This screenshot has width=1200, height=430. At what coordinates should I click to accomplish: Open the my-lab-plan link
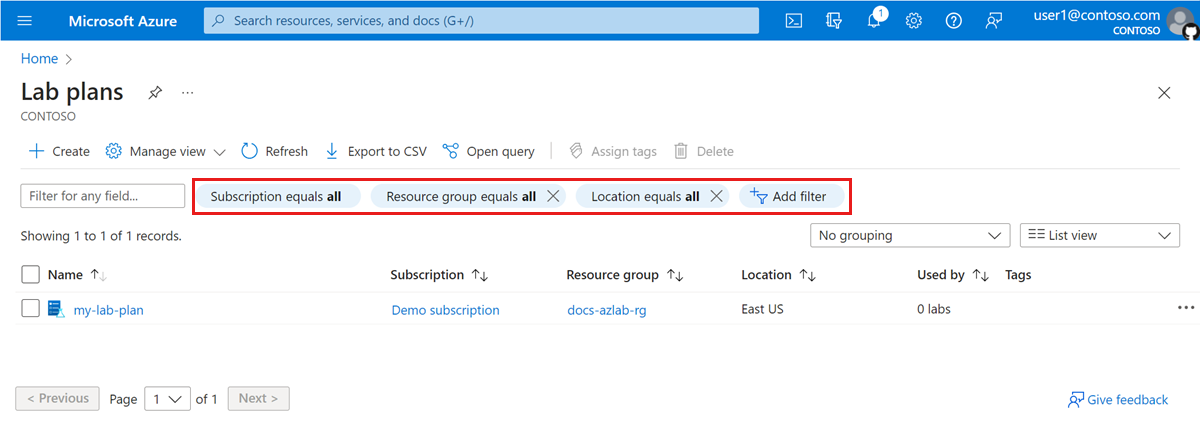(108, 310)
